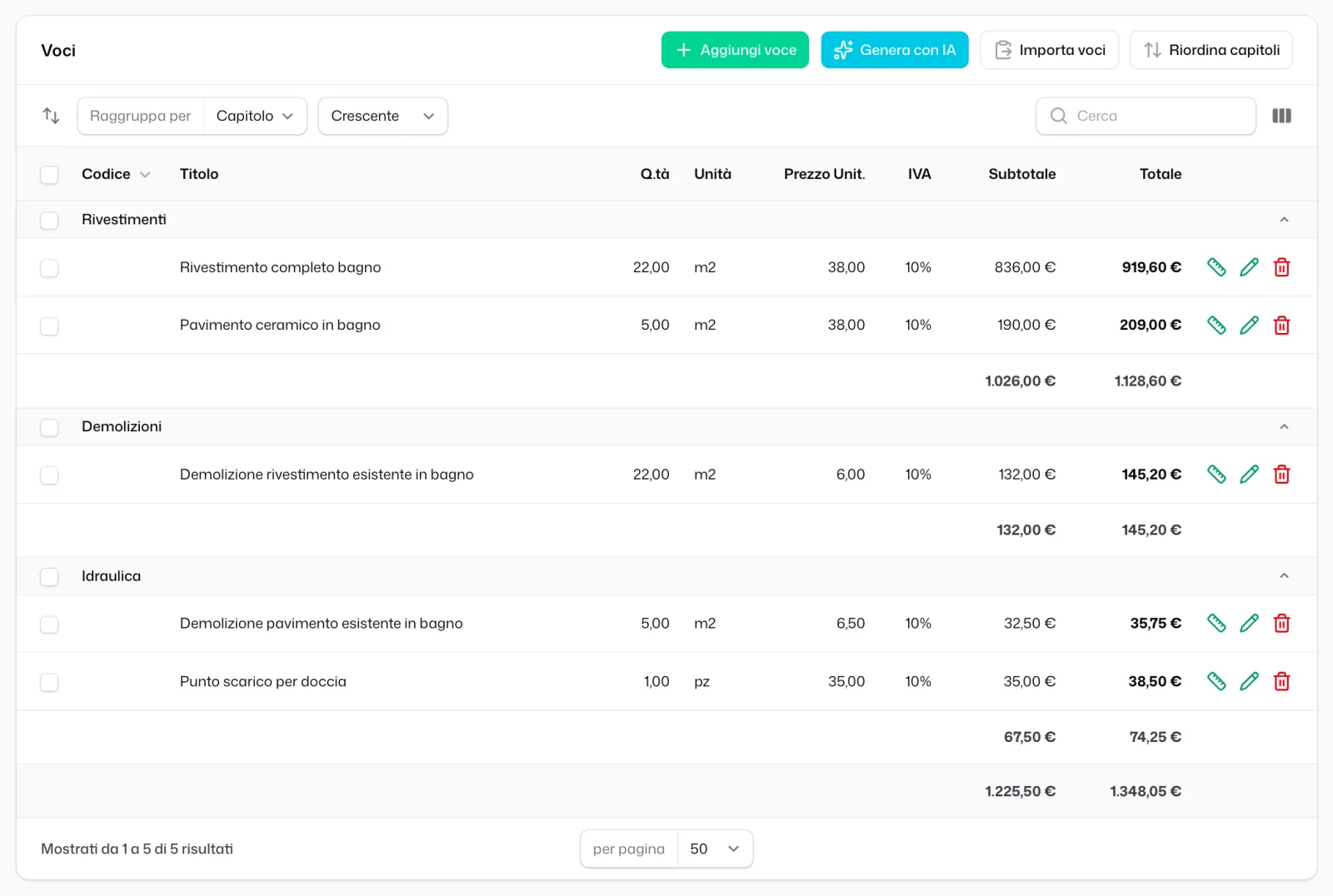Click the Totale column header
The width and height of the screenshot is (1333, 896).
pyautogui.click(x=1161, y=174)
